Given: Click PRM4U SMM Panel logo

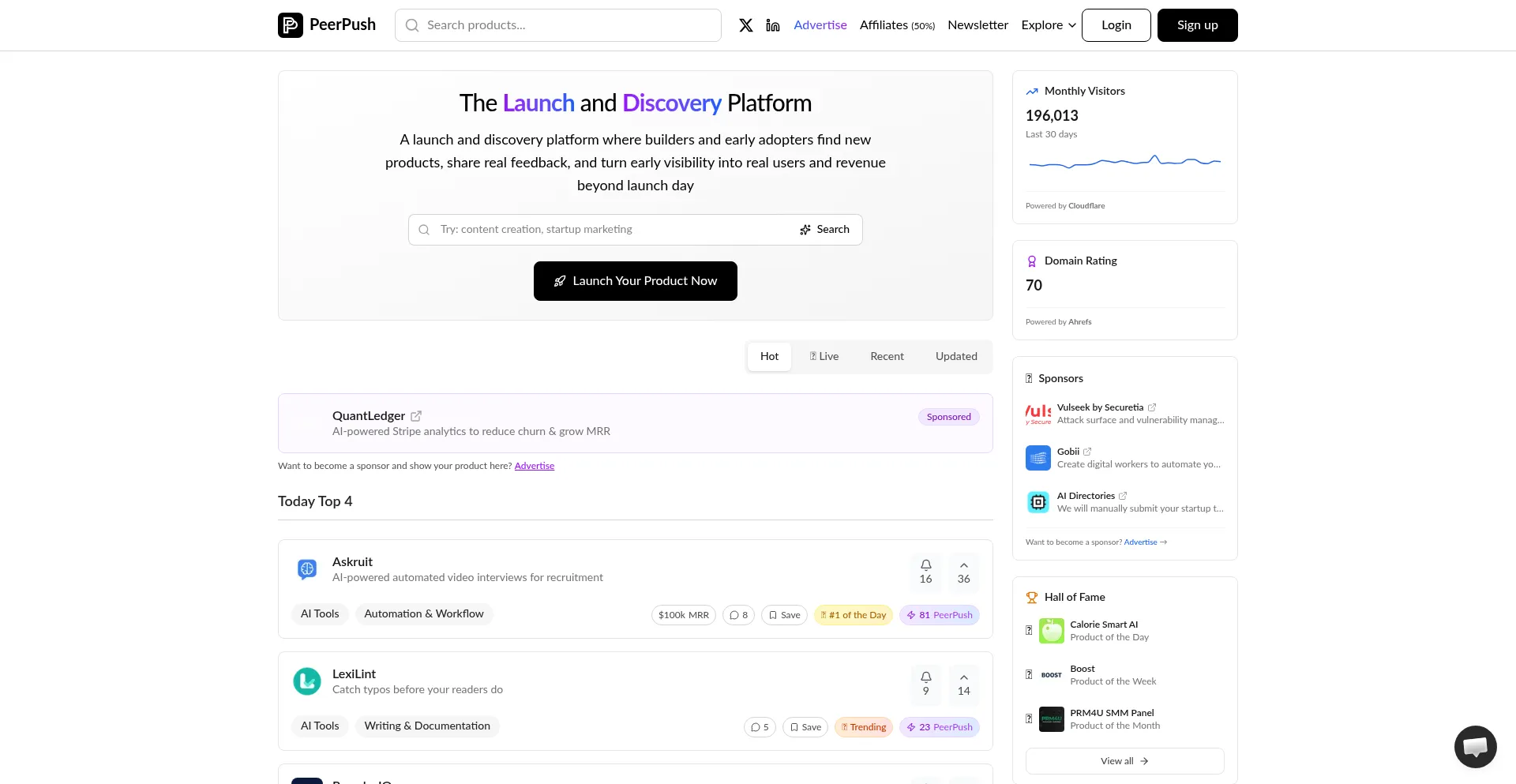Looking at the screenshot, I should 1052,719.
